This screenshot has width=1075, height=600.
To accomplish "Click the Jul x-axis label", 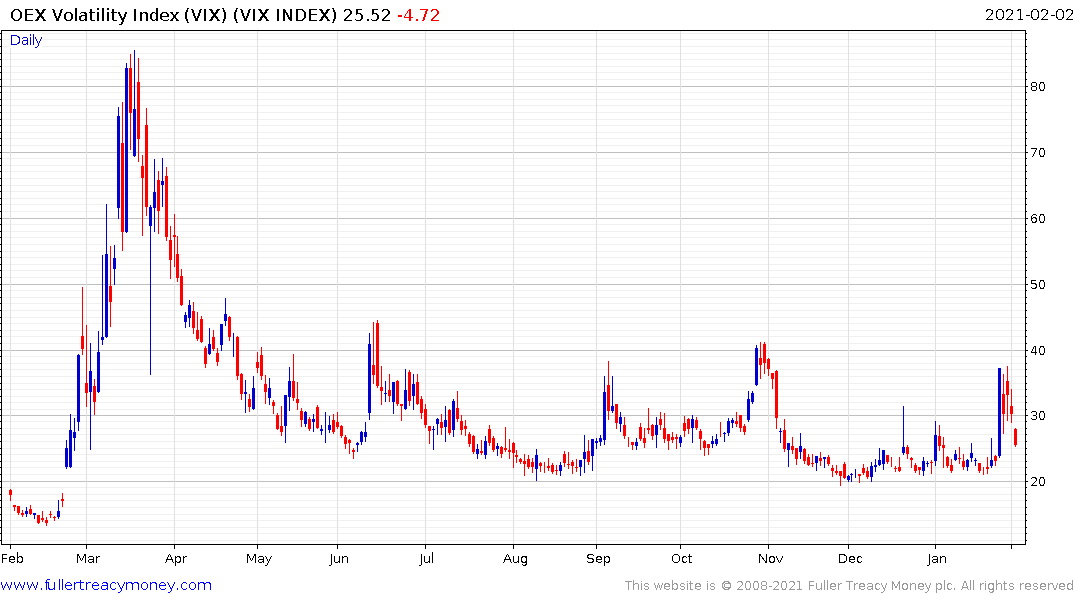I will point(426,558).
